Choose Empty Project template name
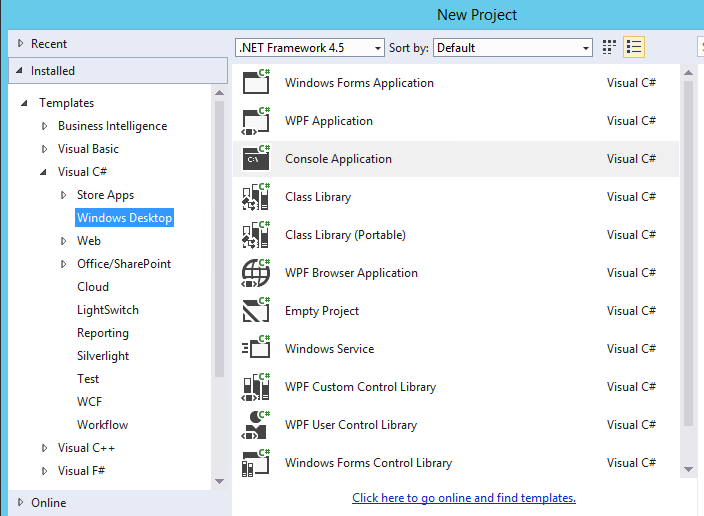 click(322, 311)
